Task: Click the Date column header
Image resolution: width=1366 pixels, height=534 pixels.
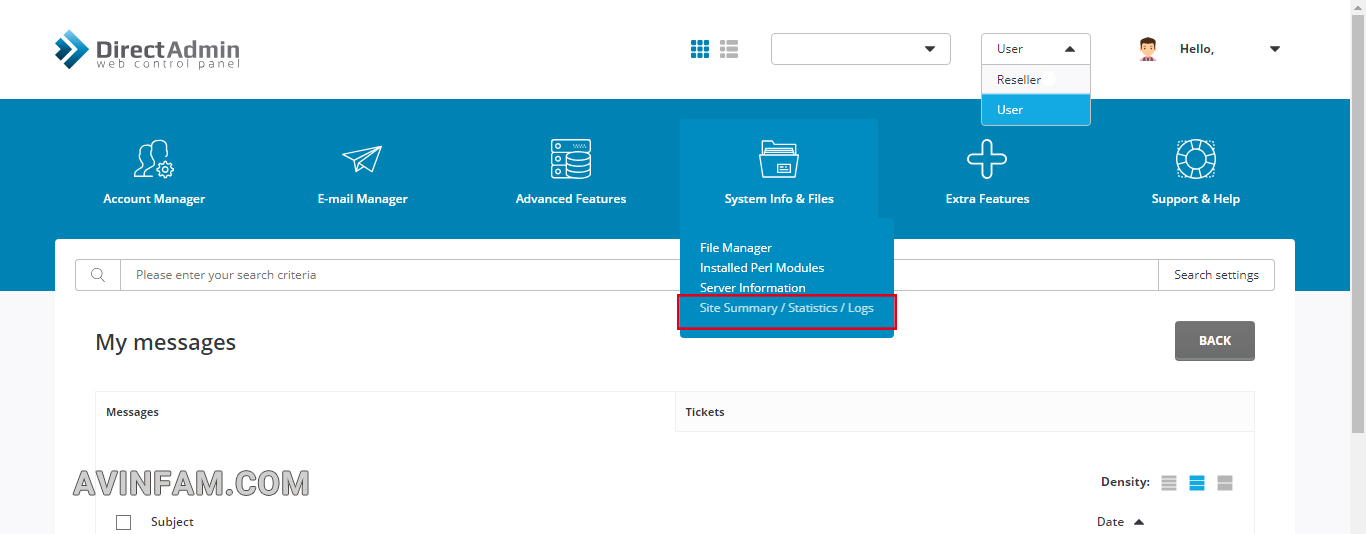Action: tap(1110, 522)
